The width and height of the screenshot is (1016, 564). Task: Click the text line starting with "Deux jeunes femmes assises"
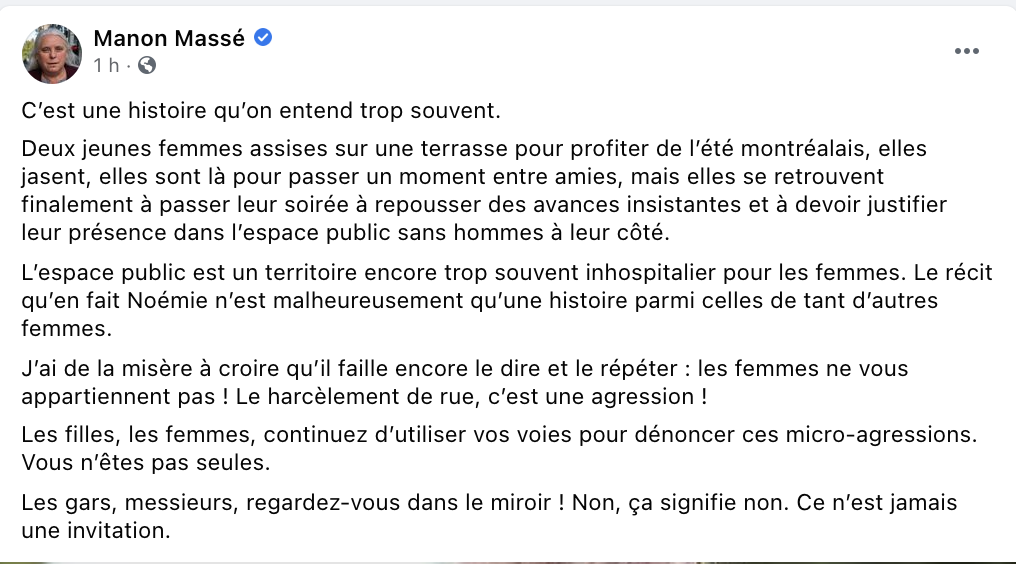click(474, 149)
